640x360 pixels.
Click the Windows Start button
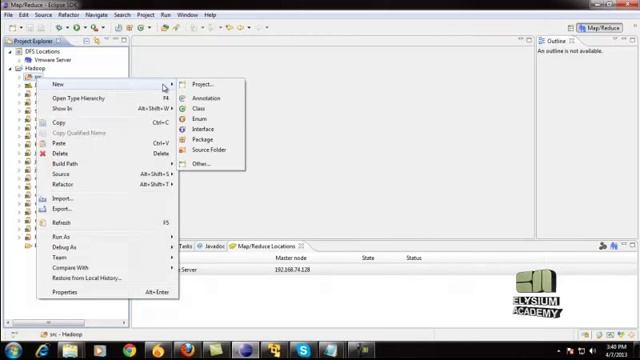13,350
